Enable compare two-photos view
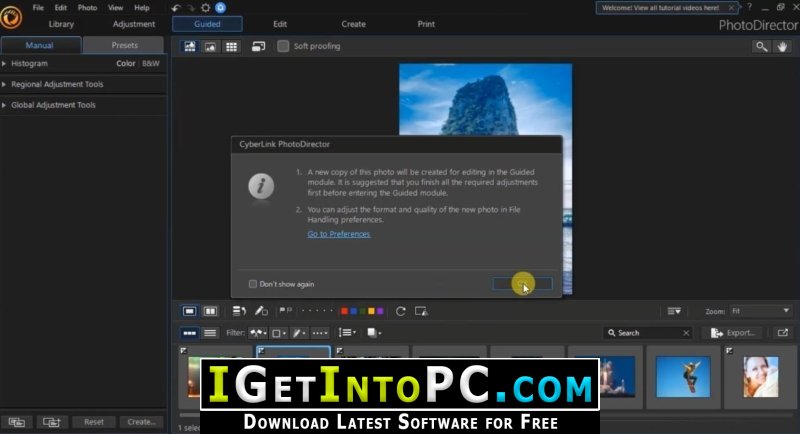Image resolution: width=800 pixels, height=434 pixels. (x=210, y=311)
